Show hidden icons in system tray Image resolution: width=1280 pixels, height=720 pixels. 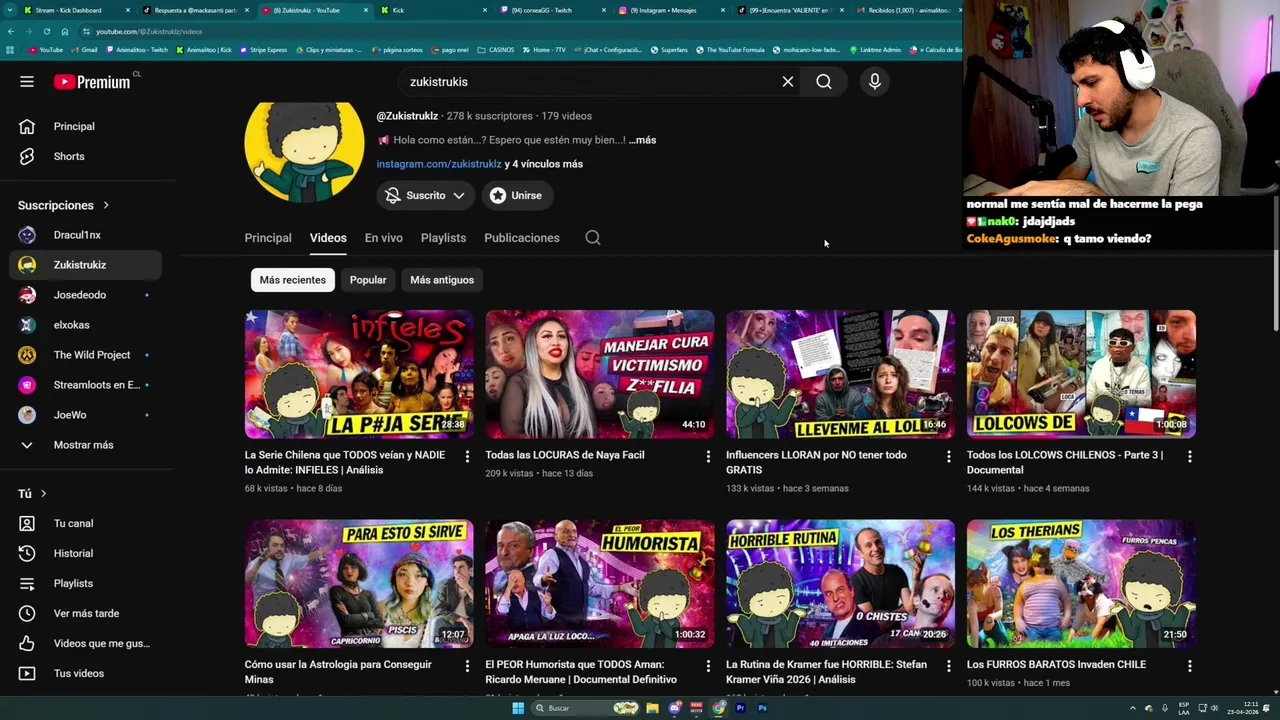pos(1133,708)
